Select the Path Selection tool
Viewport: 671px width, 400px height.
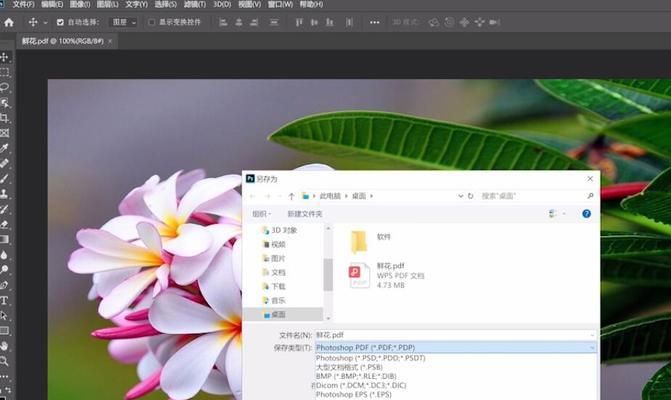pos(4,316)
